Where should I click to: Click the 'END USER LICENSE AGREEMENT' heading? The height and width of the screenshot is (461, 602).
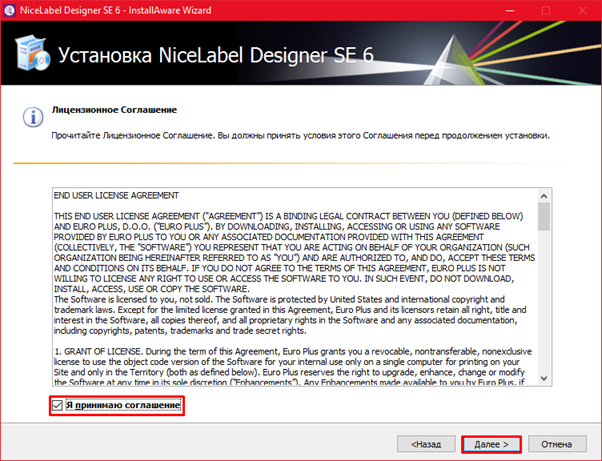(116, 196)
